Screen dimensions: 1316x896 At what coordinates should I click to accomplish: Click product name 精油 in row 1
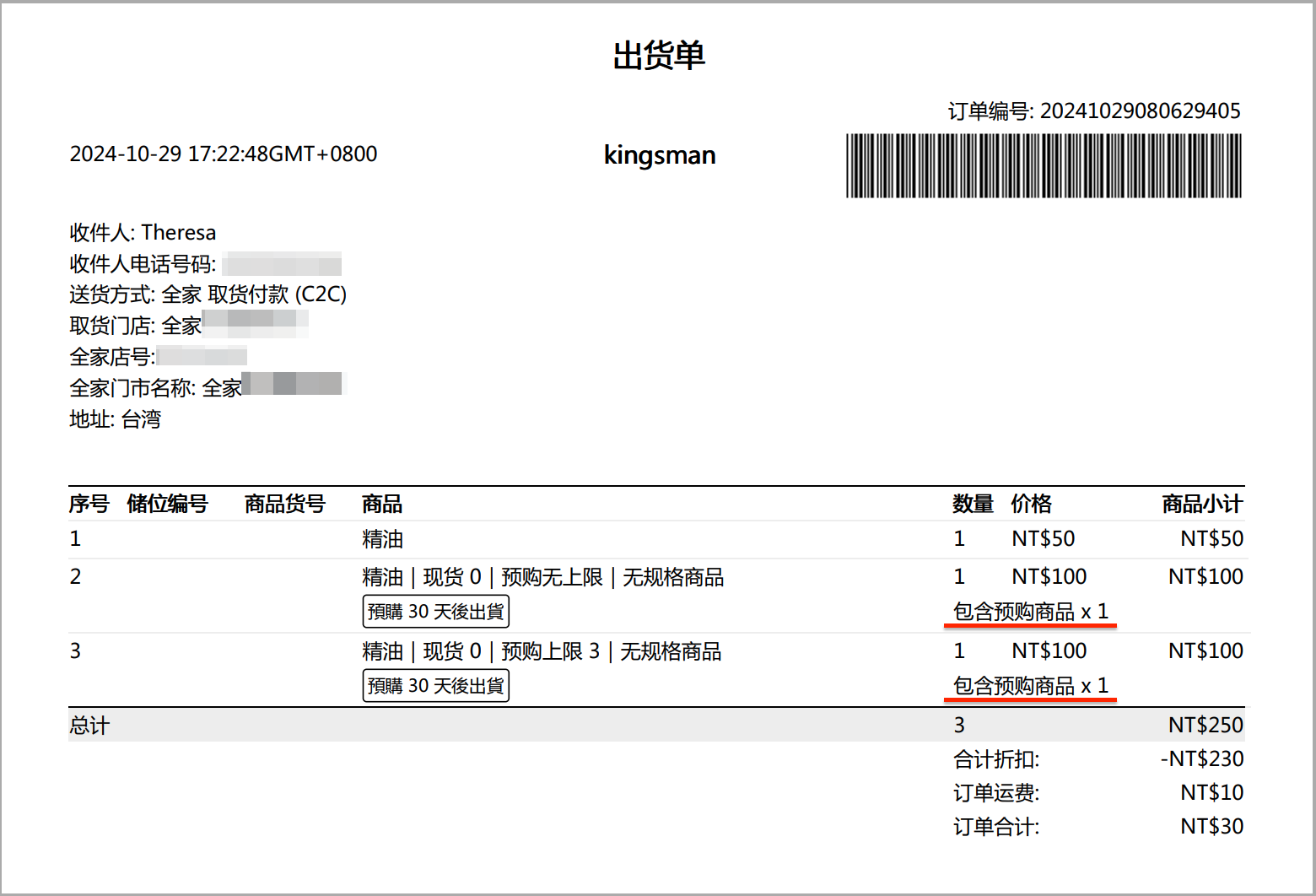coord(382,539)
